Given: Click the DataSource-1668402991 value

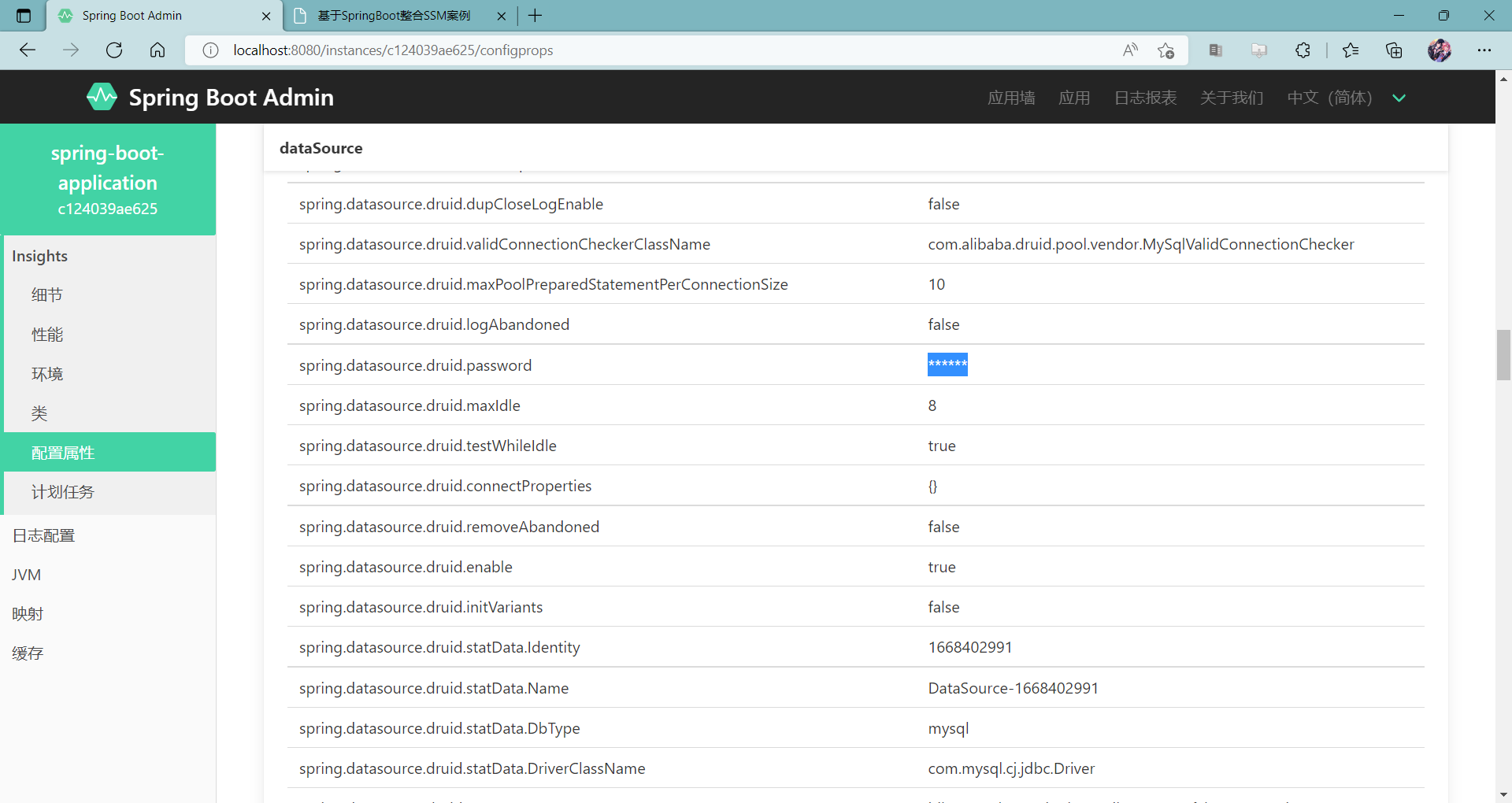Looking at the screenshot, I should 1013,688.
